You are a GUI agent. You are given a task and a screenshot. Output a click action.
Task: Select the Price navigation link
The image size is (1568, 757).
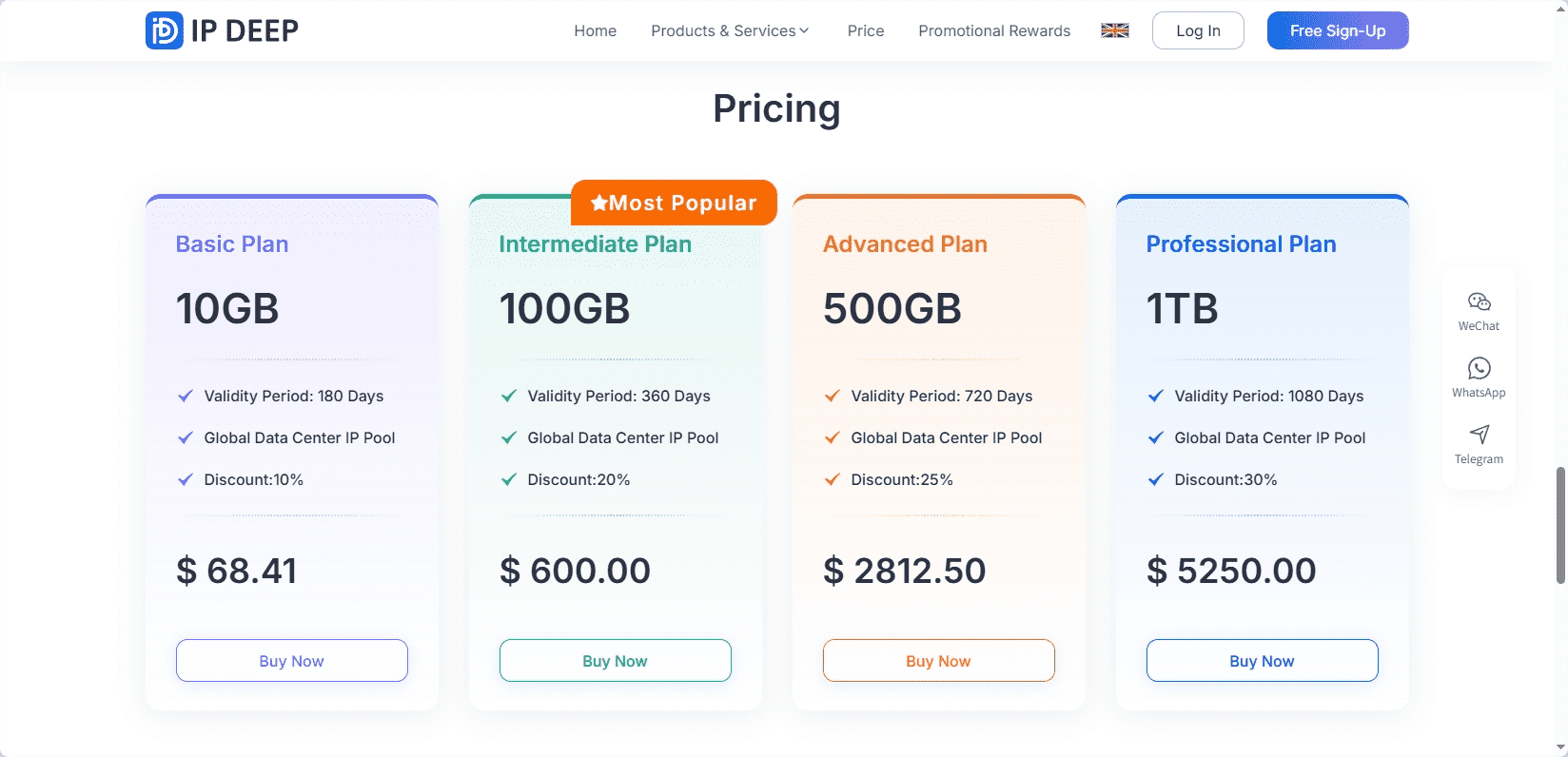(x=865, y=30)
